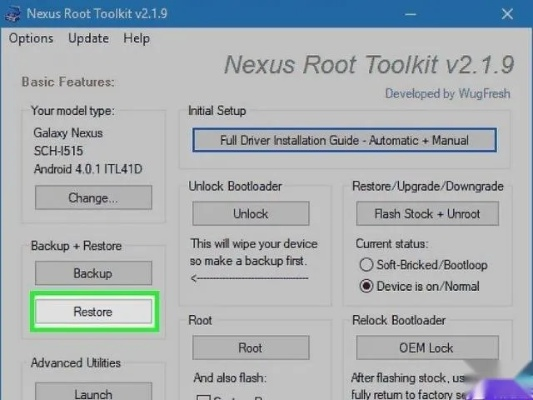This screenshot has width=533, height=400.
Task: Click the Flash Stock + Unroot button
Action: click(427, 213)
